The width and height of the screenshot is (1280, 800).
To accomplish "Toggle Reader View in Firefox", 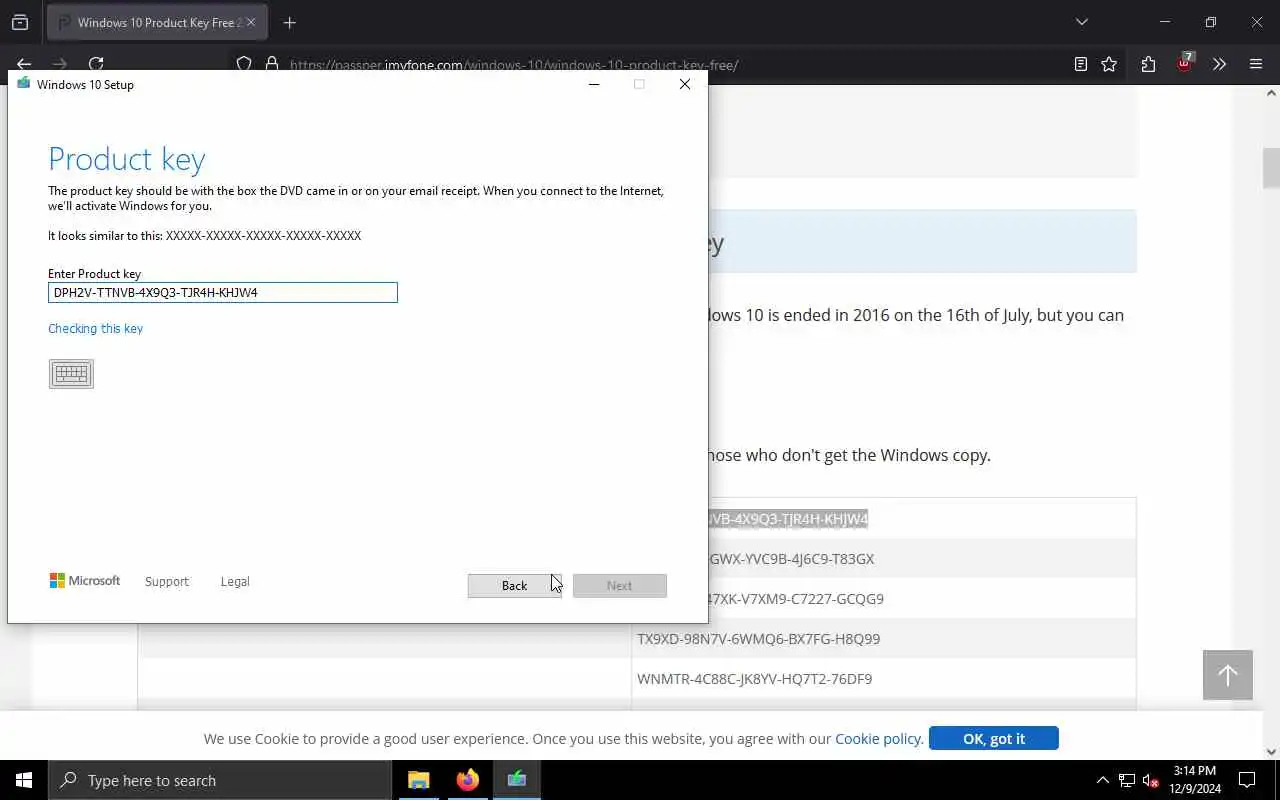I will (1081, 65).
